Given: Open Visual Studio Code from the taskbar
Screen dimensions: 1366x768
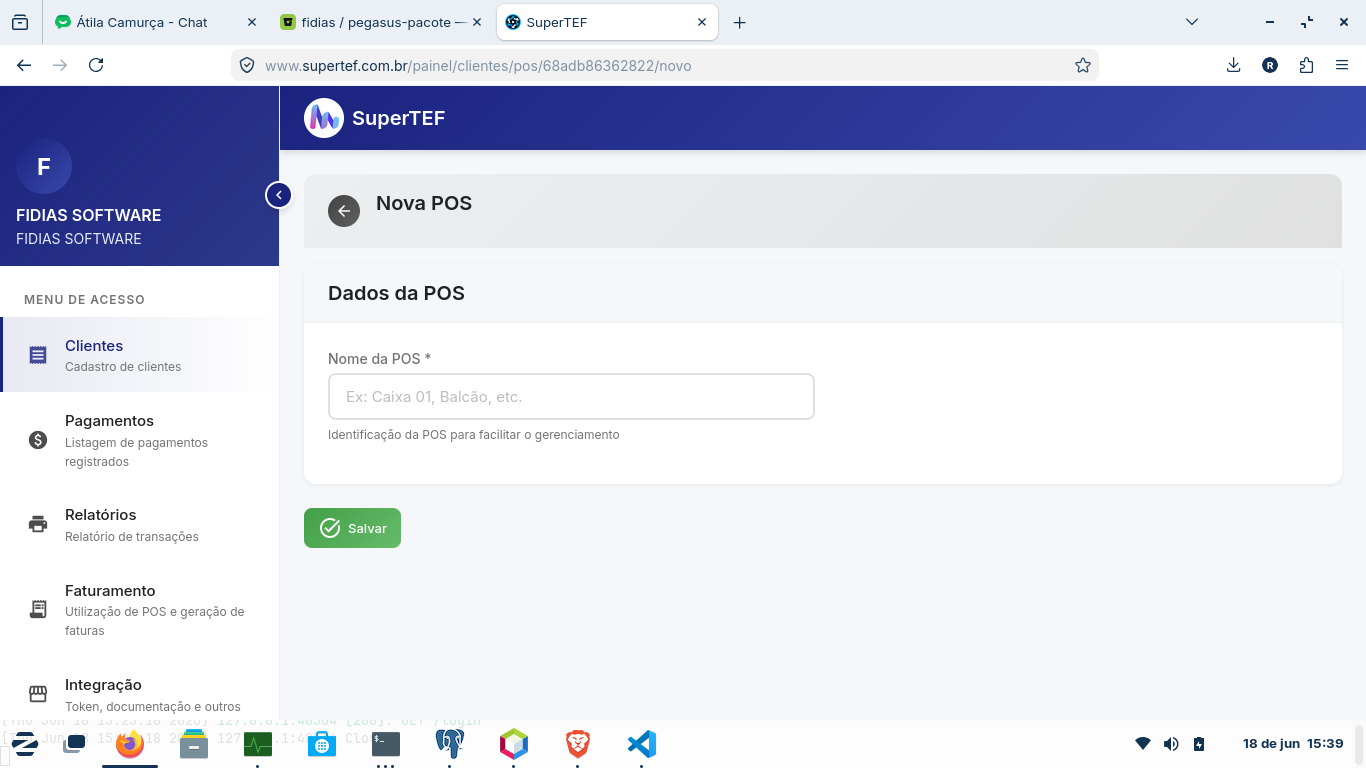Looking at the screenshot, I should 642,744.
